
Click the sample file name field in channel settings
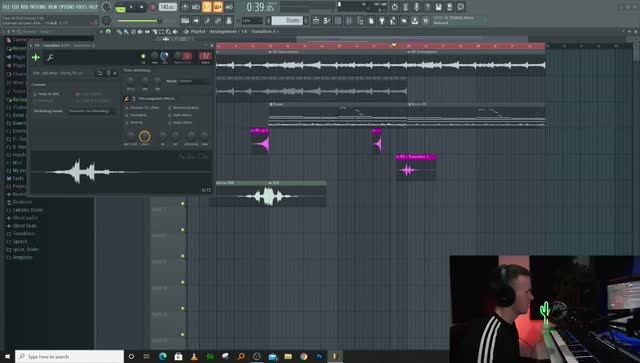click(63, 73)
